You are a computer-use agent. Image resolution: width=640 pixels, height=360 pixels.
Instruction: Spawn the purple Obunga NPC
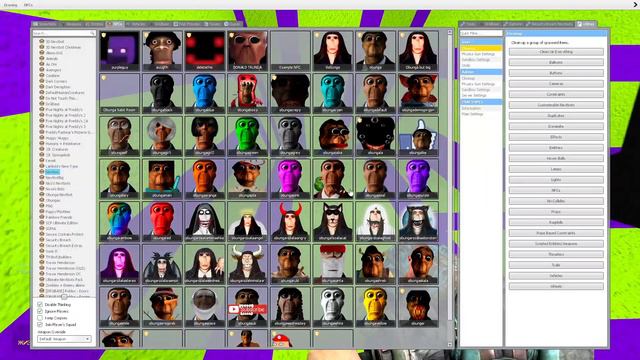(418, 179)
